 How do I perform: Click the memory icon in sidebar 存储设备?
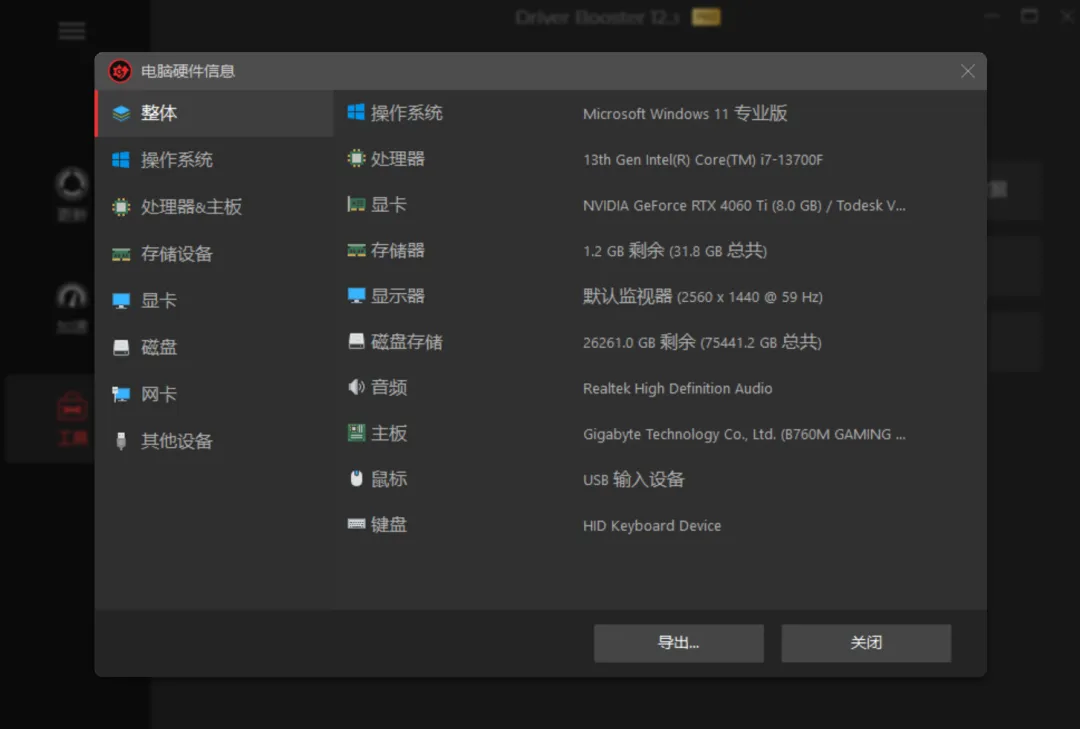click(x=121, y=254)
